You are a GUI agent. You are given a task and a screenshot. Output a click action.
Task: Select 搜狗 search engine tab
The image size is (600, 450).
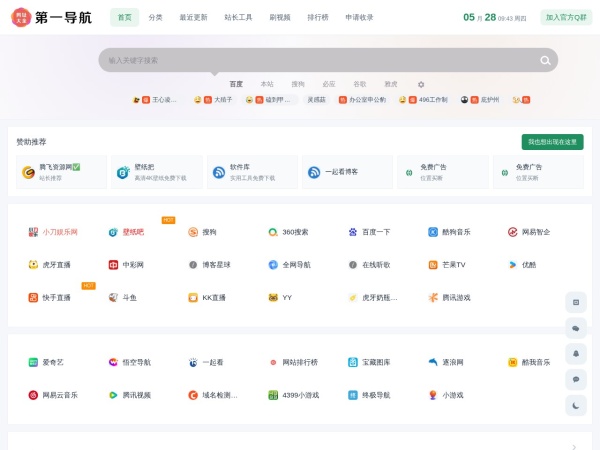point(298,84)
